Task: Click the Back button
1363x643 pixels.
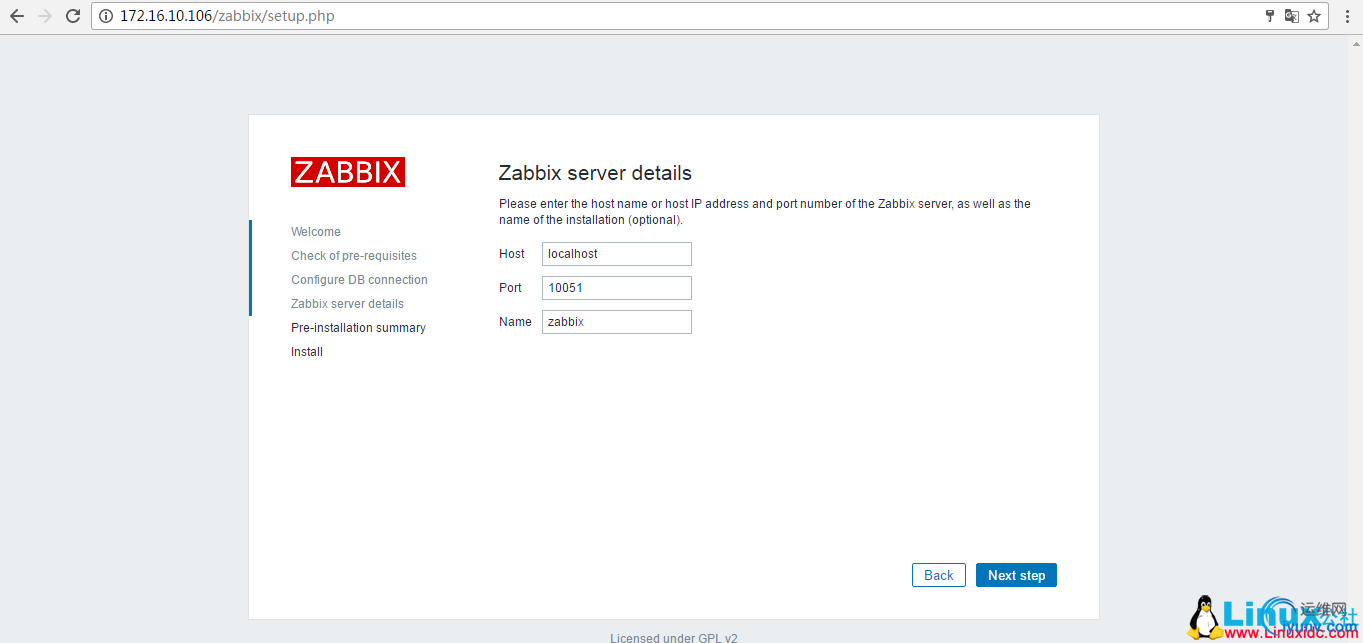Action: [939, 575]
